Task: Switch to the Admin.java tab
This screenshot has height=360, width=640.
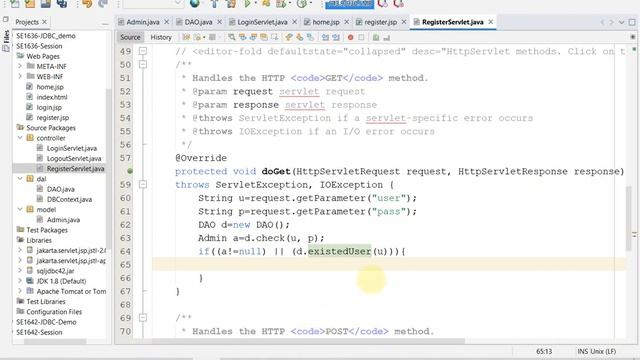Action: click(x=142, y=22)
